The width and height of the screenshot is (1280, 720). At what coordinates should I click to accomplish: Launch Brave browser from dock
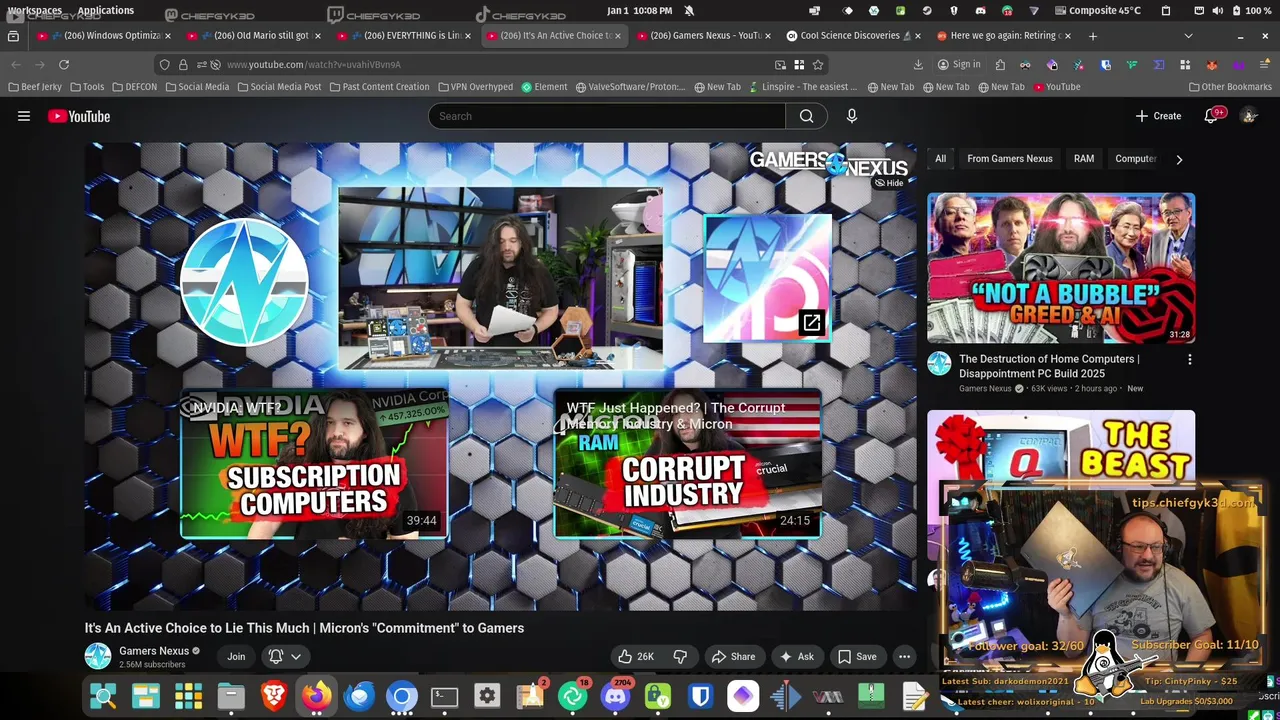[274, 696]
